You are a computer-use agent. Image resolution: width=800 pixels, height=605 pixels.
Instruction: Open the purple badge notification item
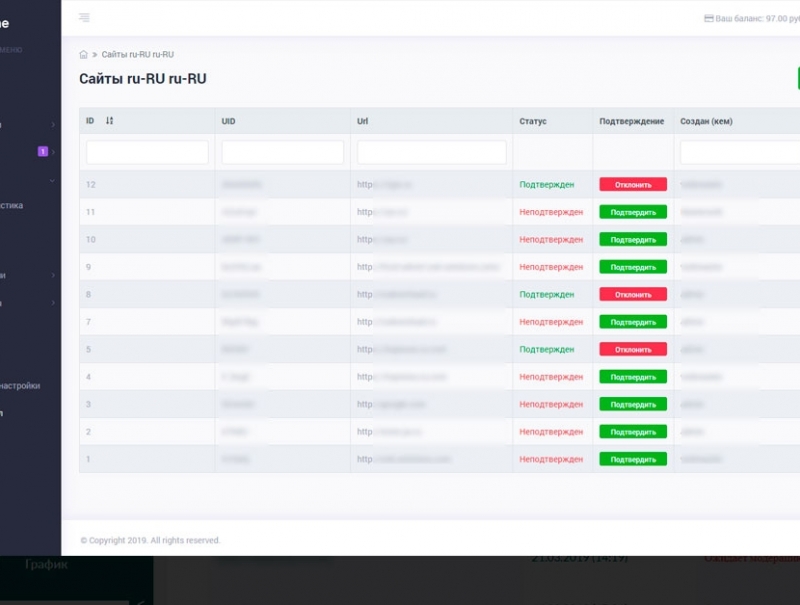pyautogui.click(x=43, y=152)
